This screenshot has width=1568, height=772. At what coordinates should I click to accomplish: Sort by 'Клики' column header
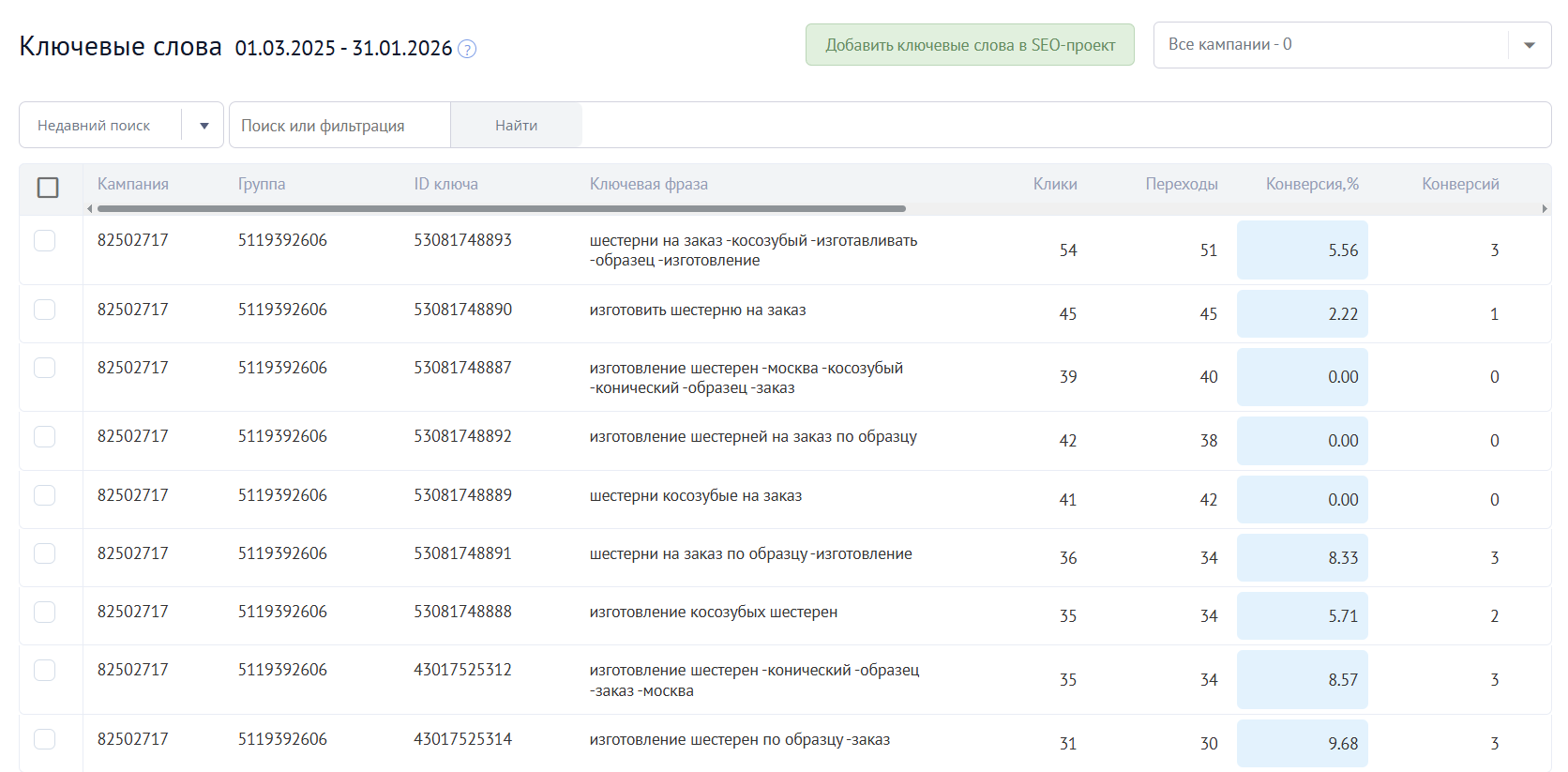1055,184
